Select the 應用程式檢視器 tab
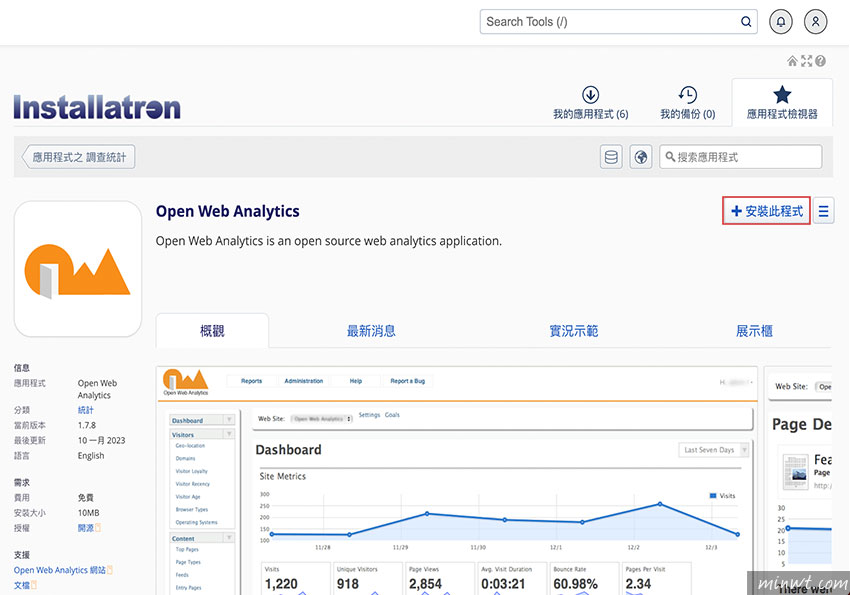The height and width of the screenshot is (595, 850). coord(782,103)
